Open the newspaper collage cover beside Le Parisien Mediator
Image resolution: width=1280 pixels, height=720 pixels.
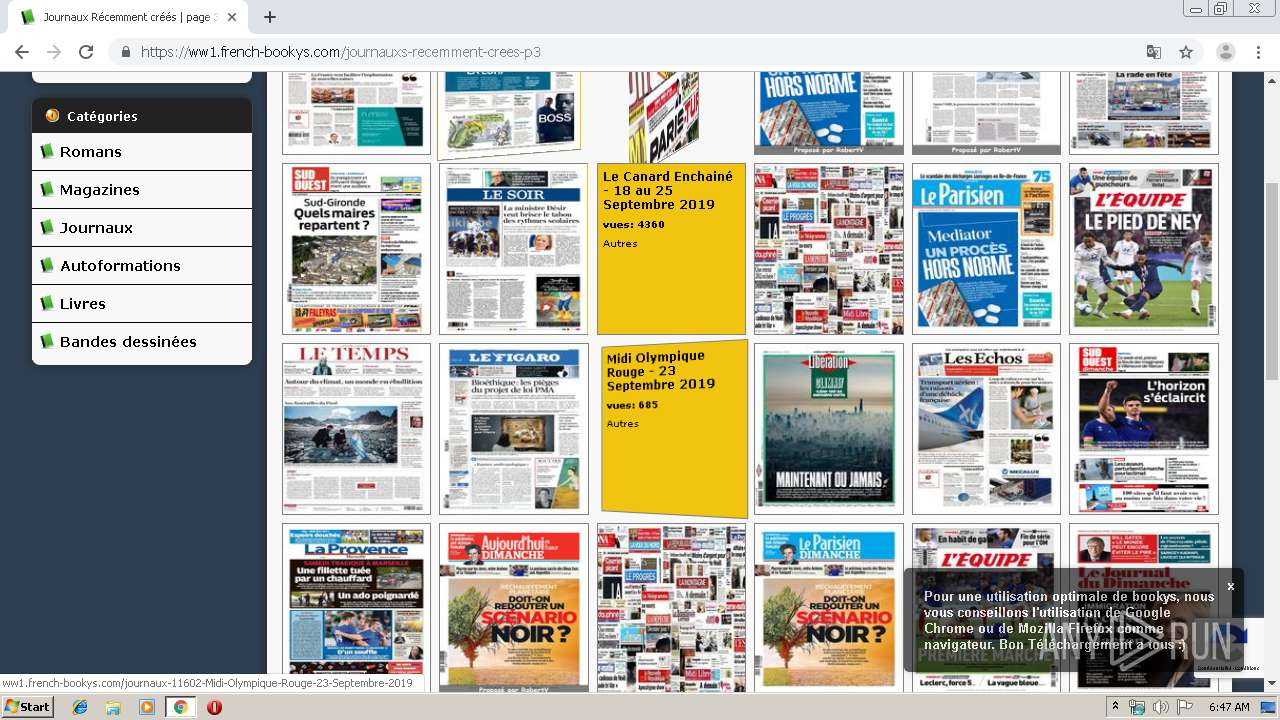click(828, 249)
